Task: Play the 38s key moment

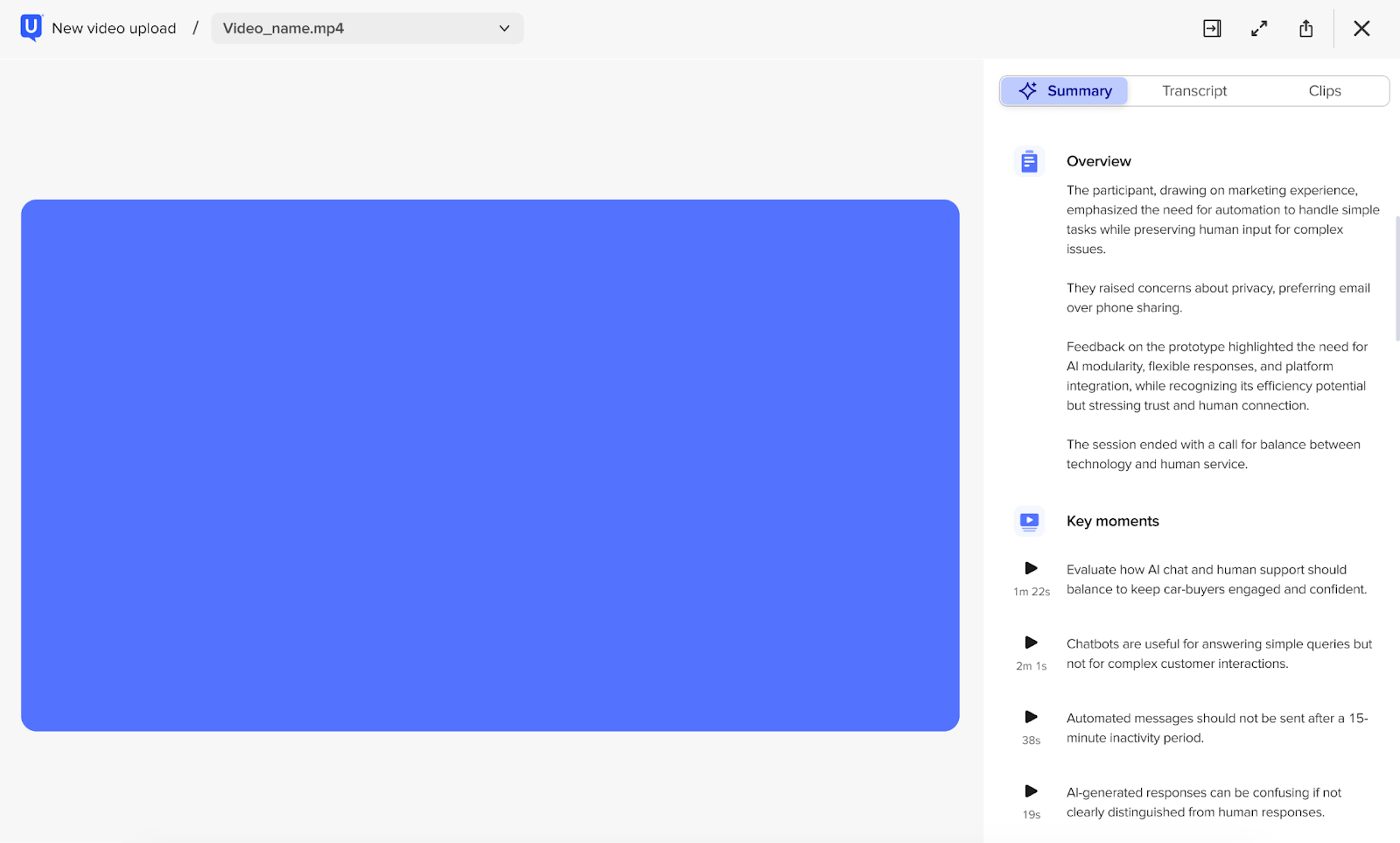Action: click(x=1031, y=718)
